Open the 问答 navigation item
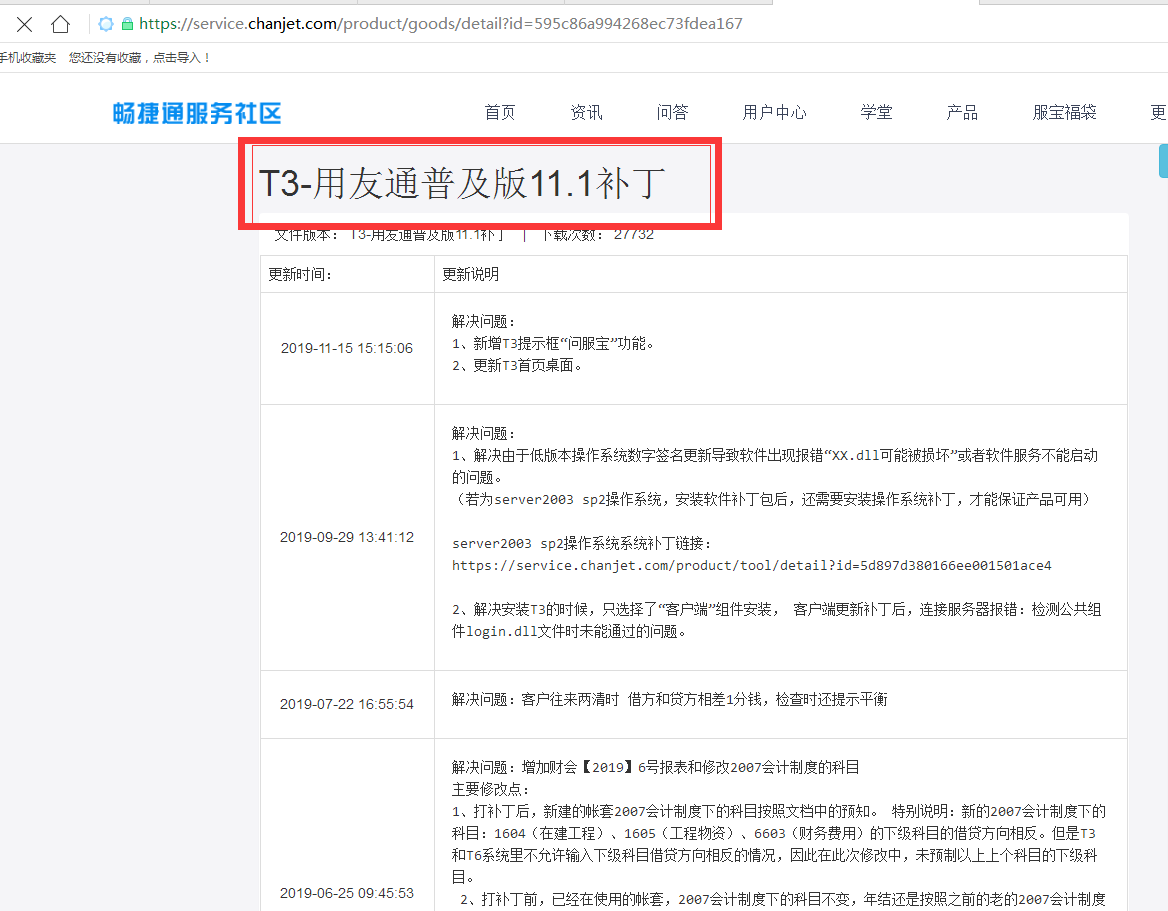This screenshot has height=911, width=1168. [673, 112]
